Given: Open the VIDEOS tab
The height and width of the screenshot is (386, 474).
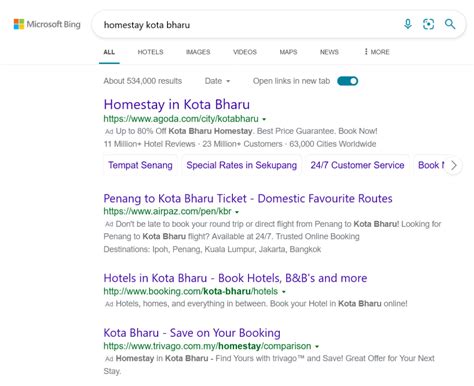Looking at the screenshot, I should pyautogui.click(x=245, y=52).
